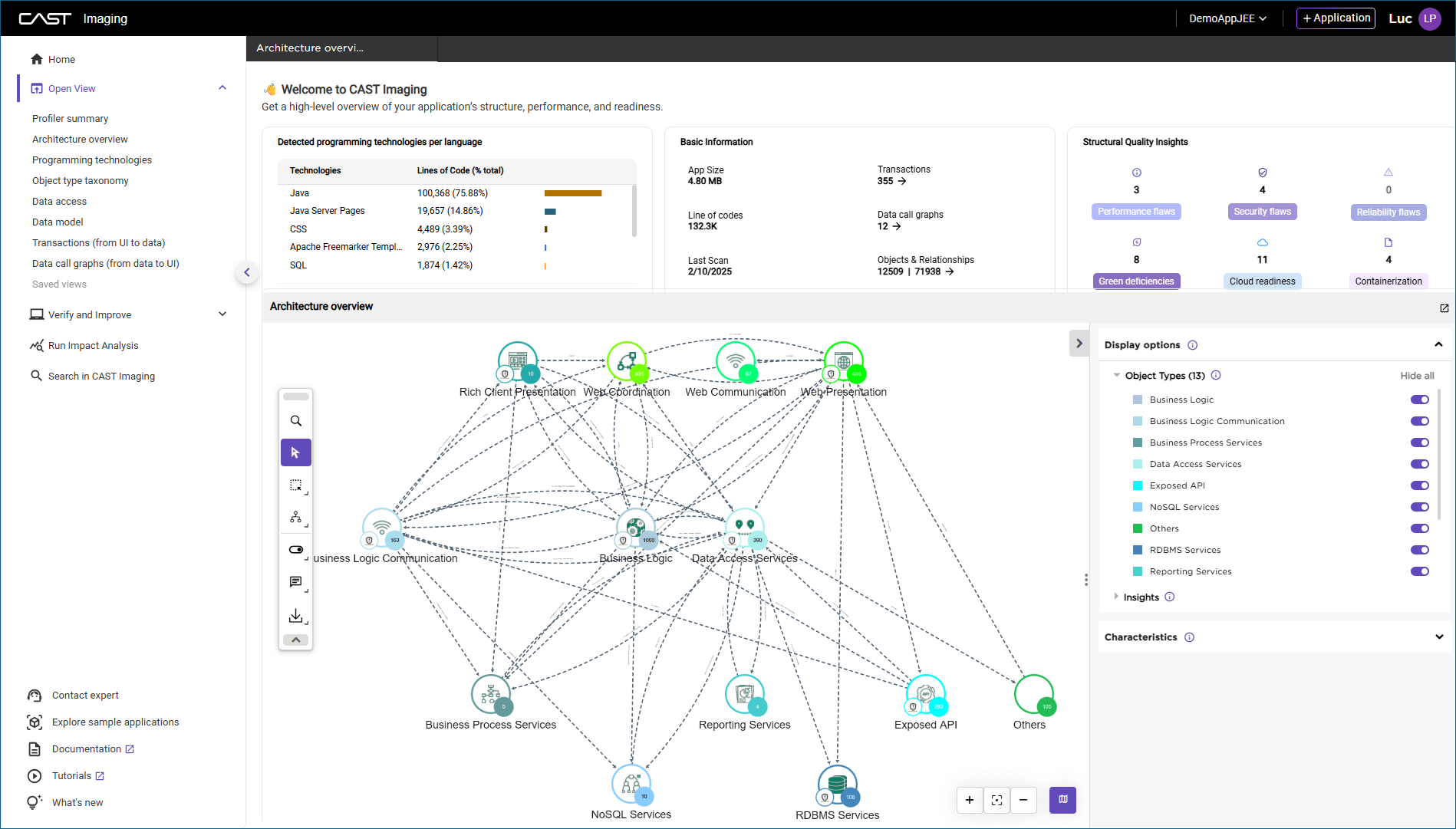Select the pointer cursor tool

coord(295,452)
